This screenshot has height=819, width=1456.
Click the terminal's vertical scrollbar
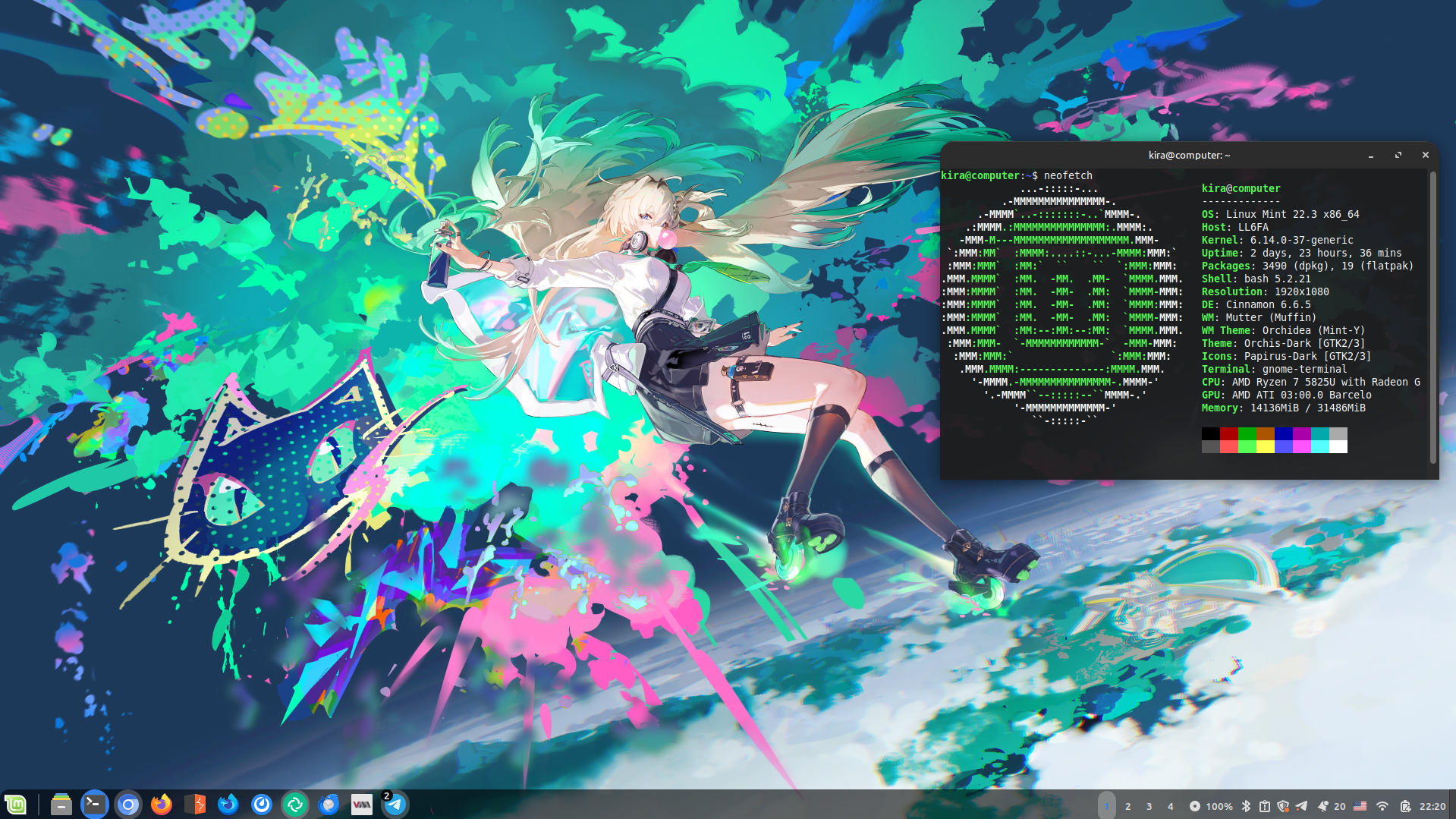tap(1433, 317)
